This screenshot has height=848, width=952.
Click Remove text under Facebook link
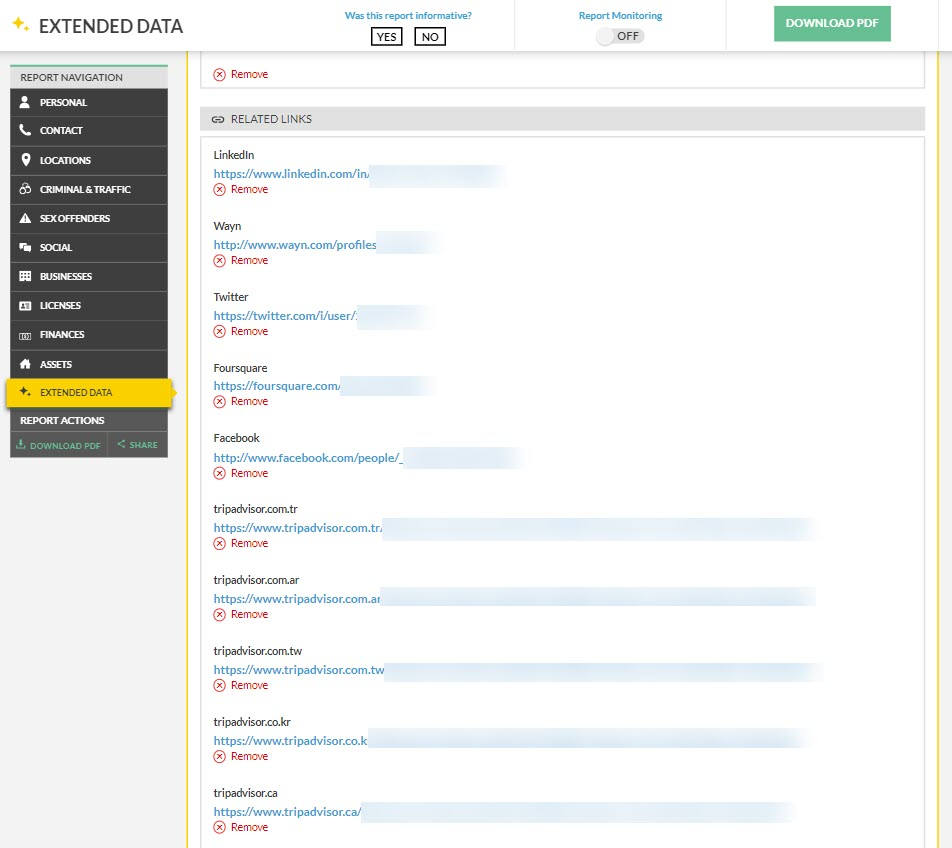click(249, 473)
